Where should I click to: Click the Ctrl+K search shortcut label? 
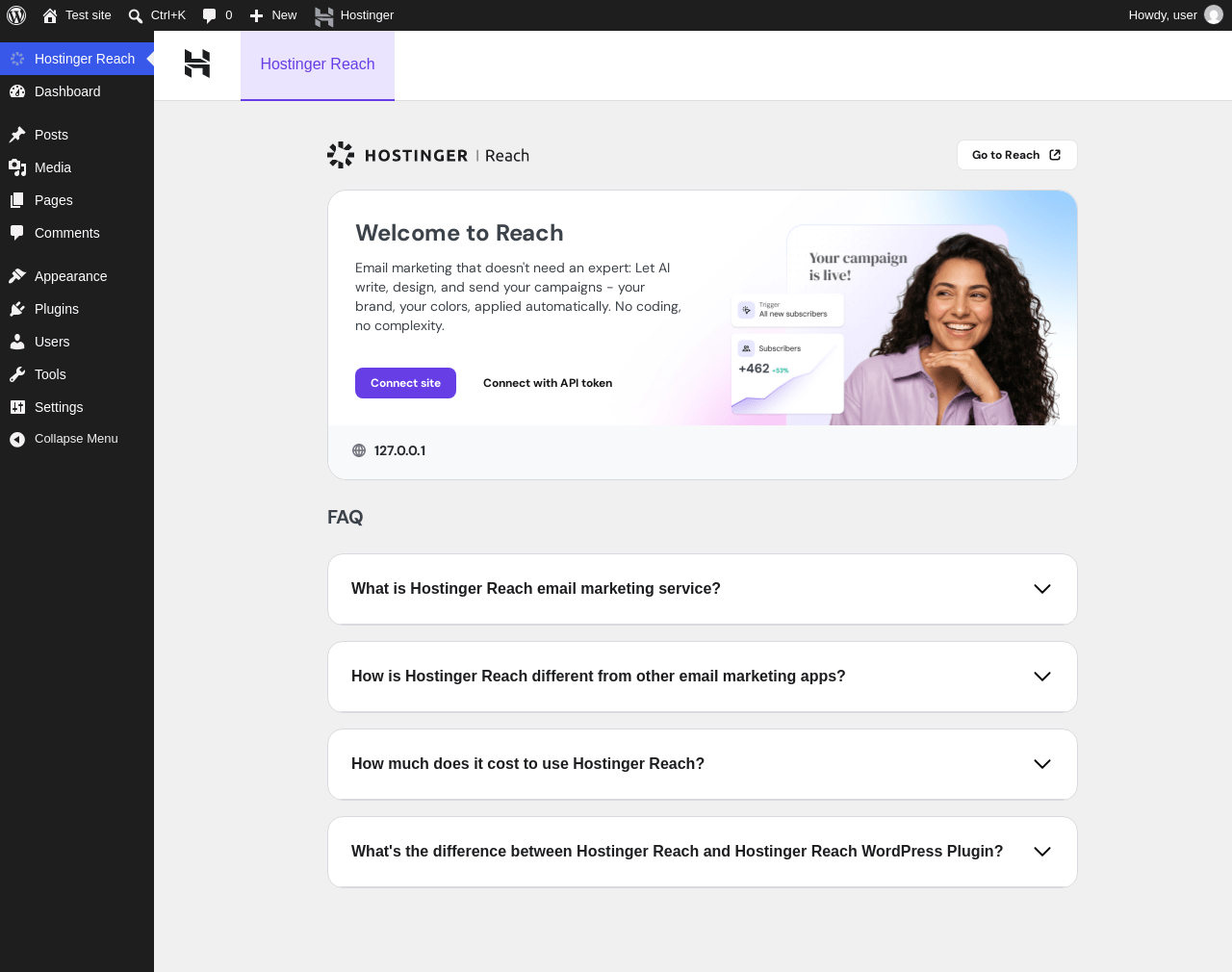[x=168, y=15]
